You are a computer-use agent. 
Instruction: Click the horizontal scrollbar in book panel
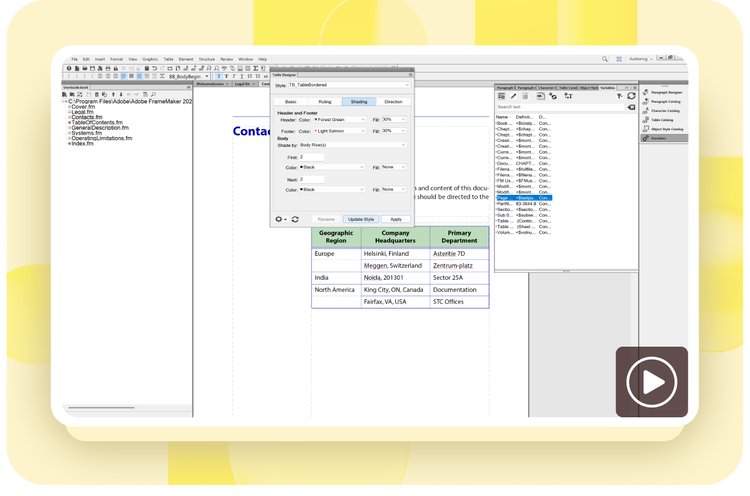[x=101, y=408]
